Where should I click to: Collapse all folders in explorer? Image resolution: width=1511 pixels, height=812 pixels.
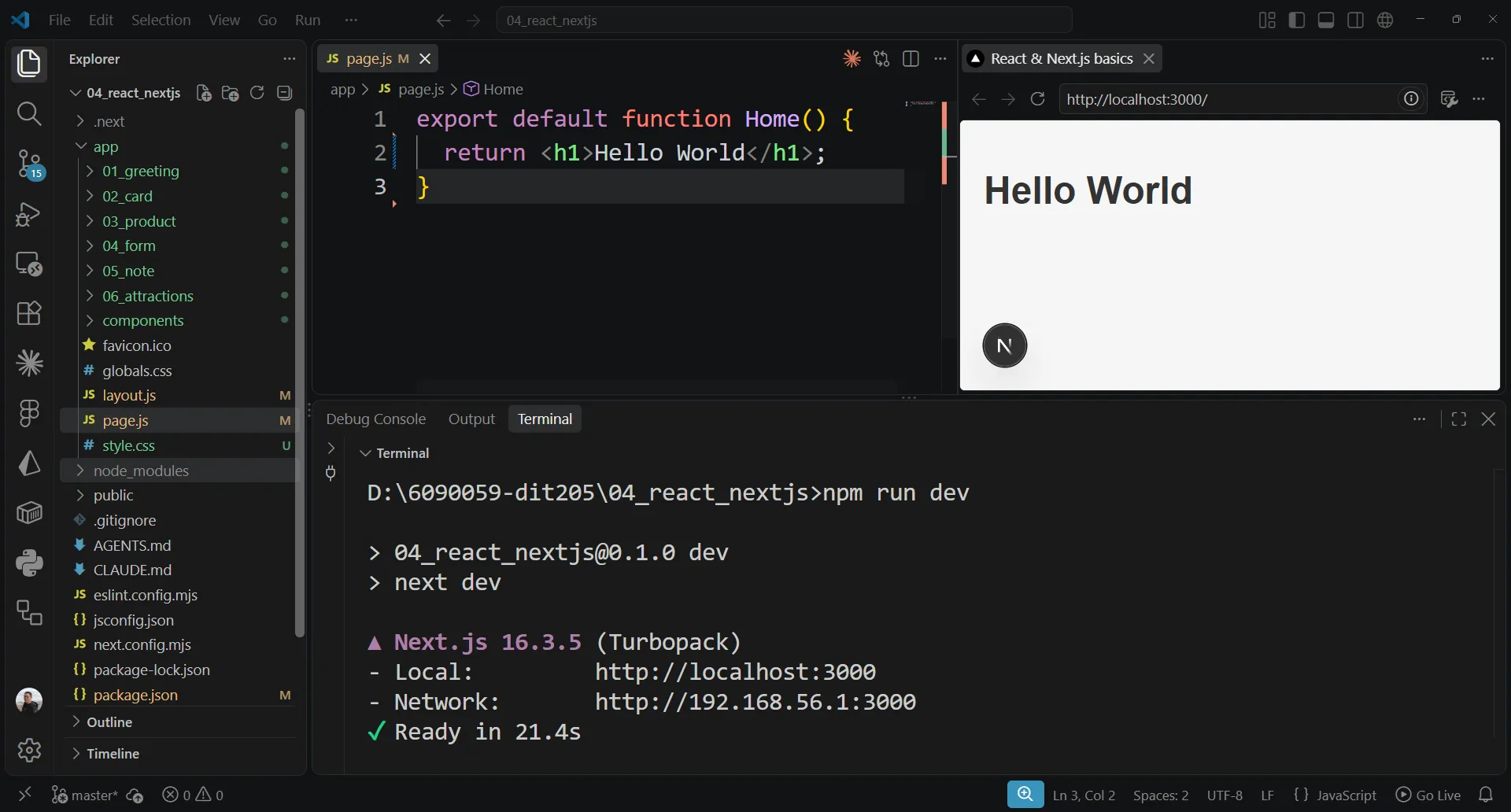pos(284,93)
